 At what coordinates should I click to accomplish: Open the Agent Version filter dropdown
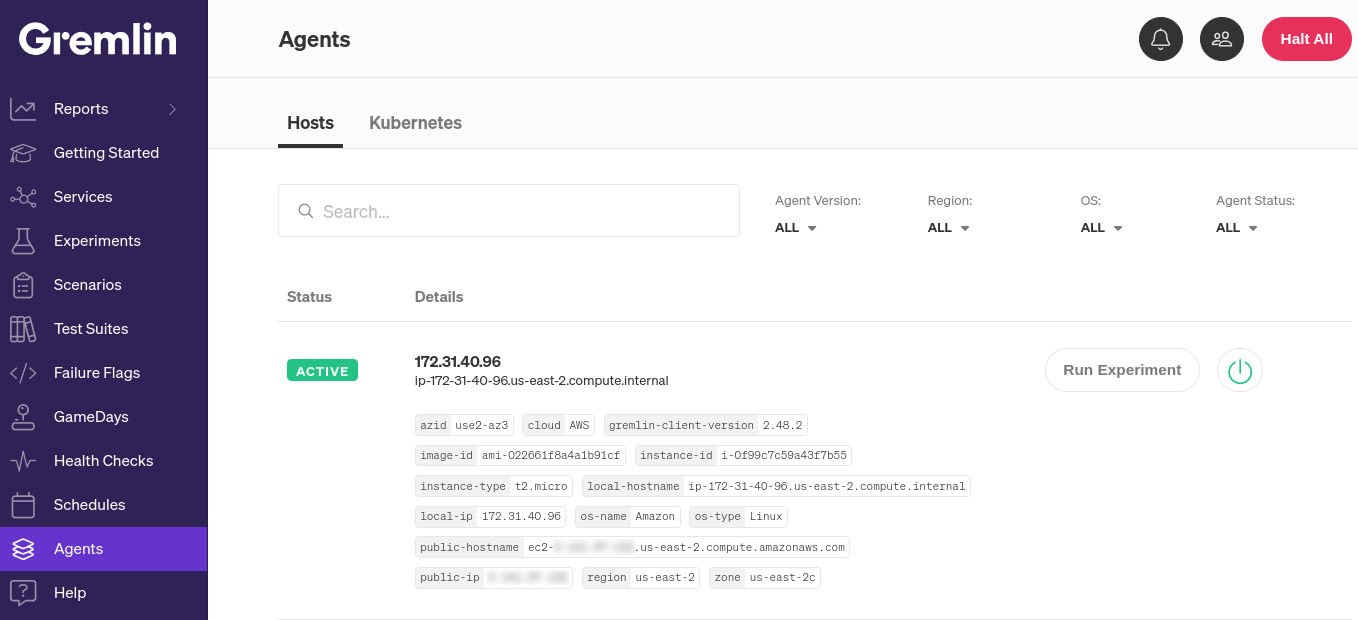pos(796,228)
